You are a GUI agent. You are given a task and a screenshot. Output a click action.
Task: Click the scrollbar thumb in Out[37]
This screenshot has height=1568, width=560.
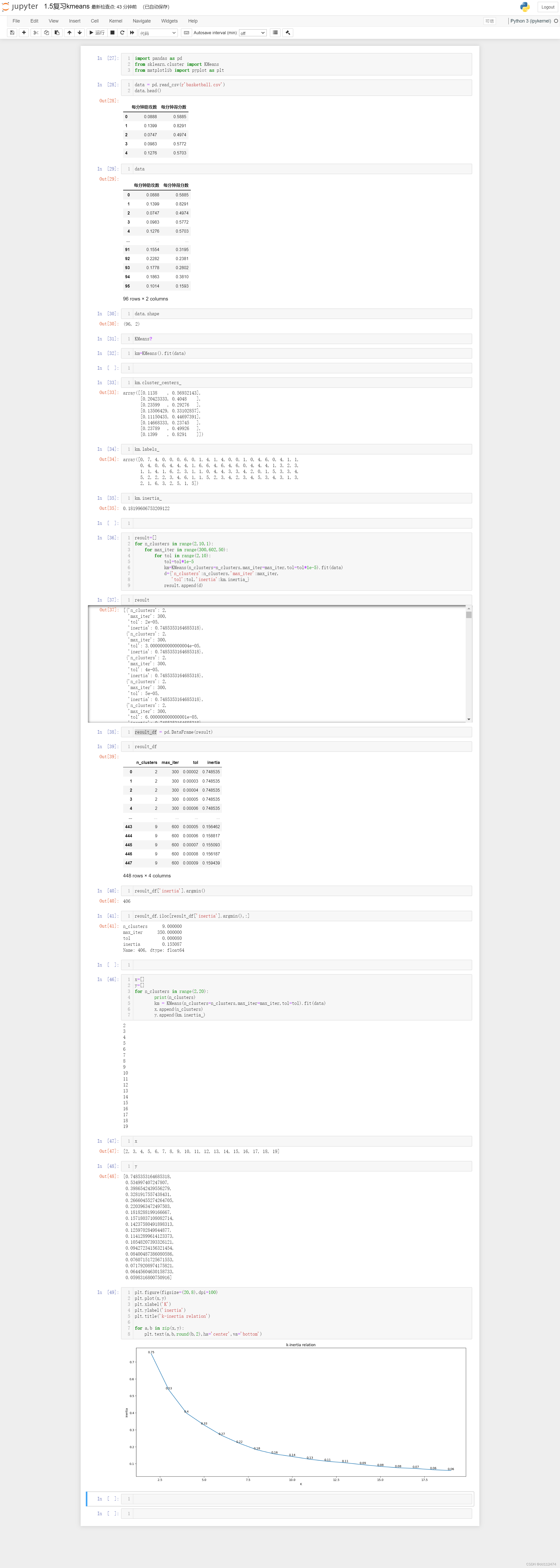468,615
